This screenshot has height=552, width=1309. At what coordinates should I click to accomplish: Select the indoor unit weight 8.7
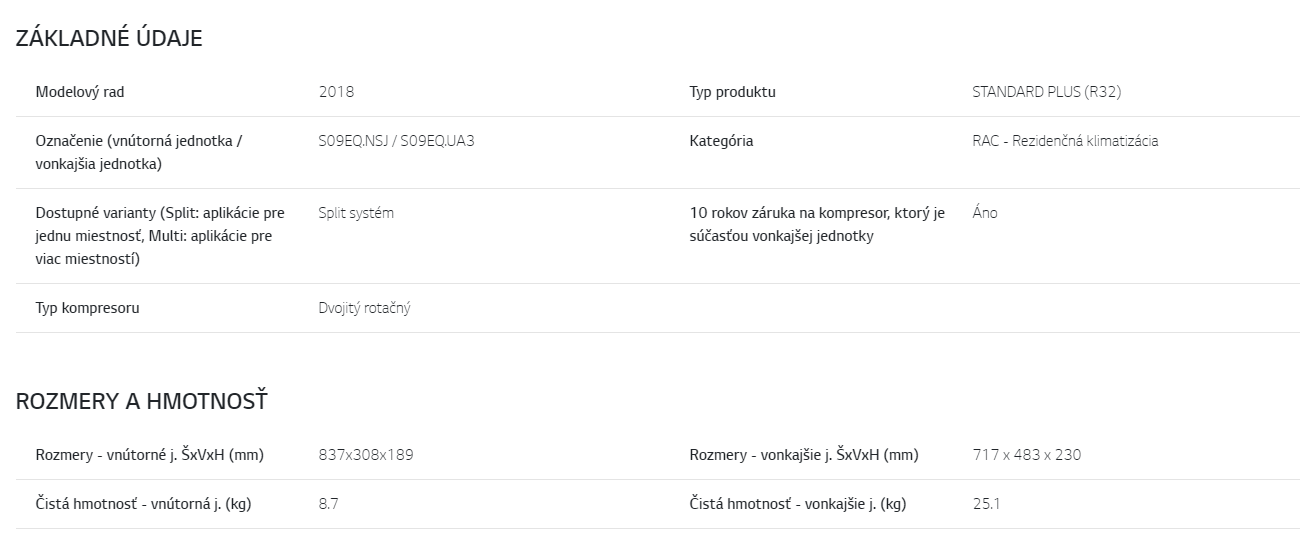click(x=328, y=504)
